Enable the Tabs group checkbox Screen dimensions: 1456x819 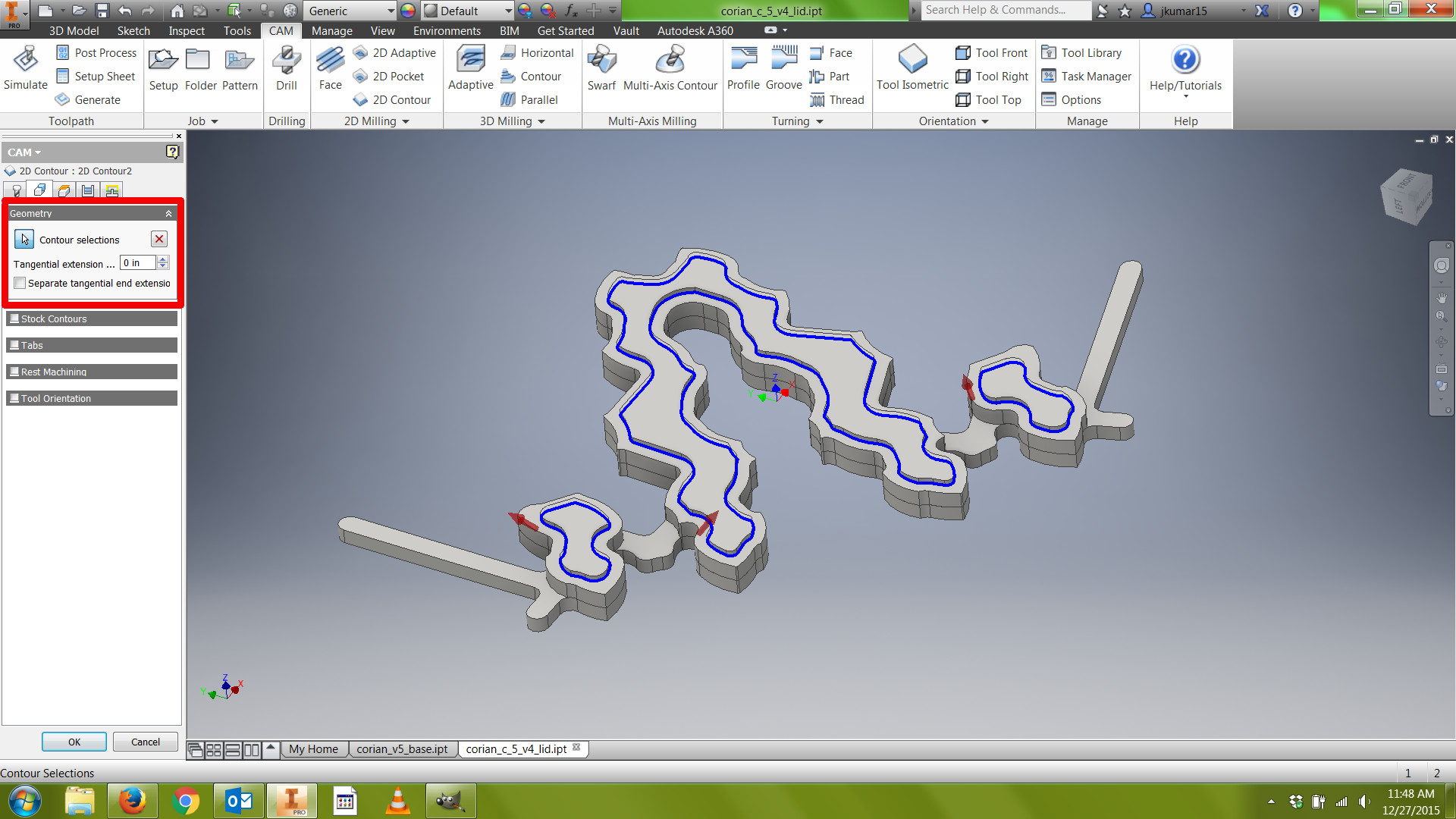[x=14, y=345]
